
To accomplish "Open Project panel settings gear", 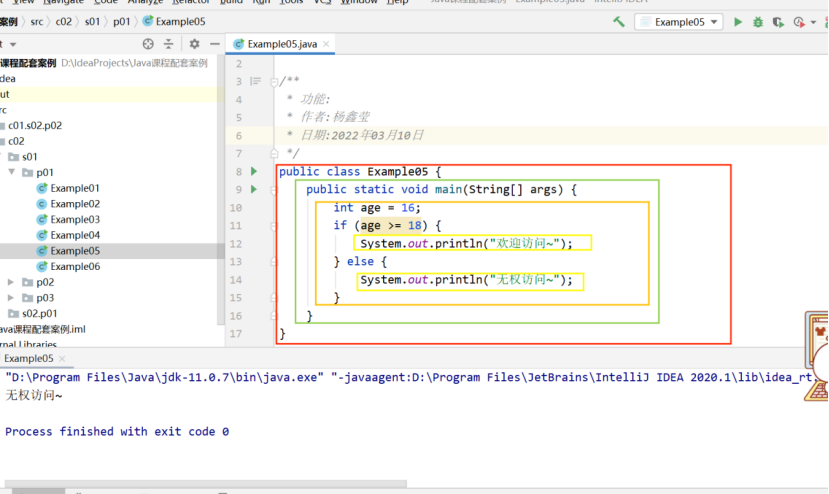I will click(x=195, y=44).
